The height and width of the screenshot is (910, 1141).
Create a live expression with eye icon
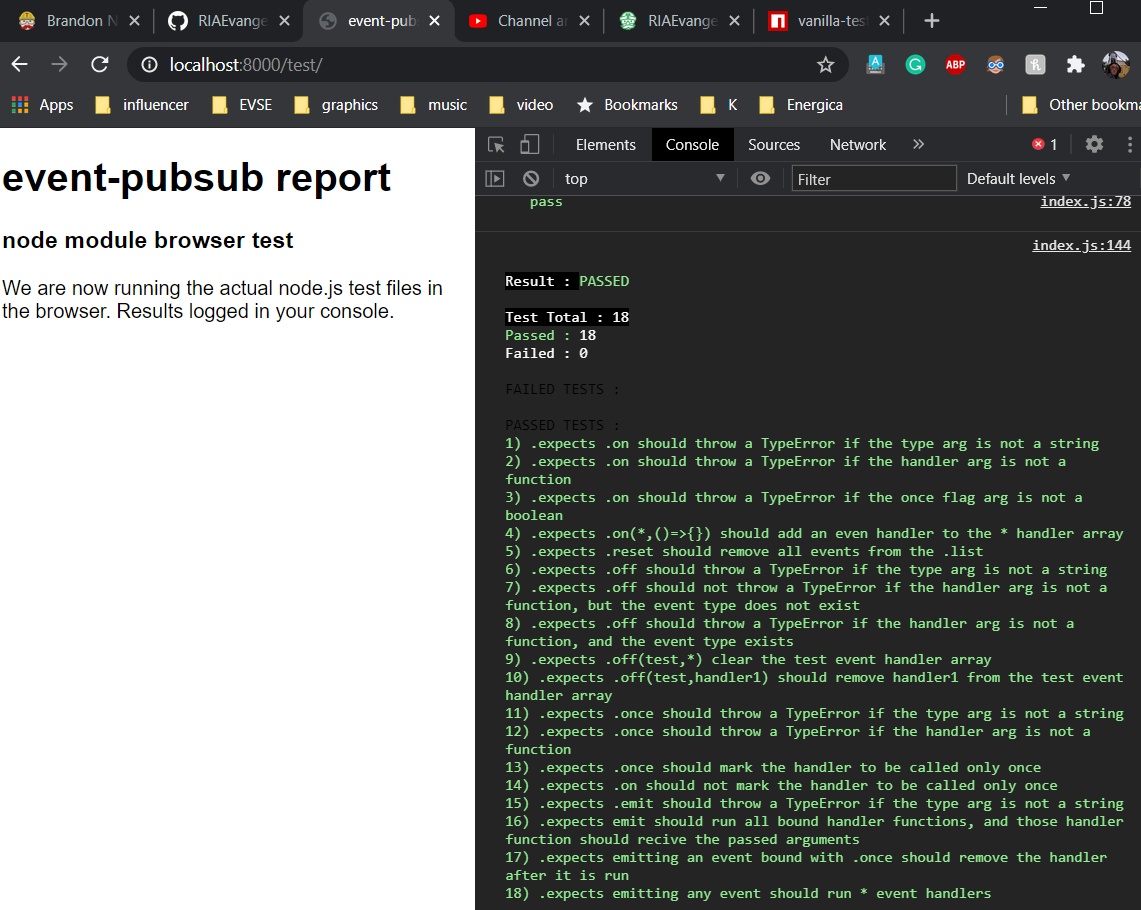coord(760,178)
